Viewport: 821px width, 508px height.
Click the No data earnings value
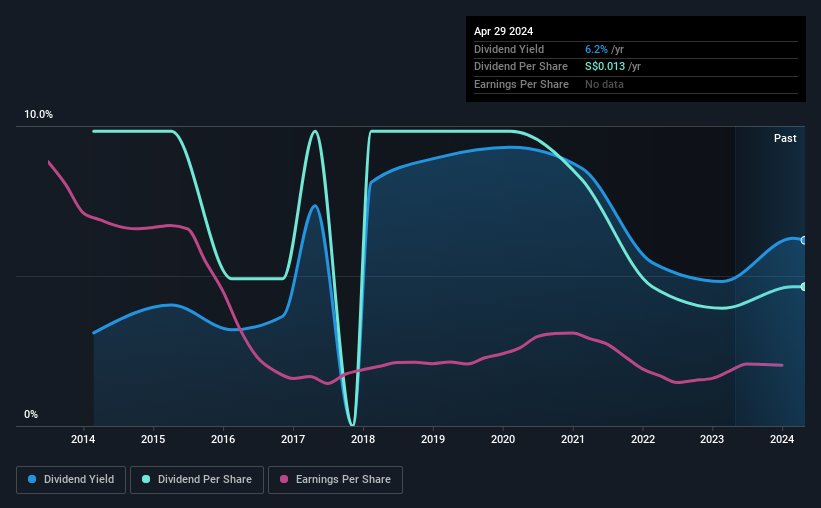click(604, 84)
